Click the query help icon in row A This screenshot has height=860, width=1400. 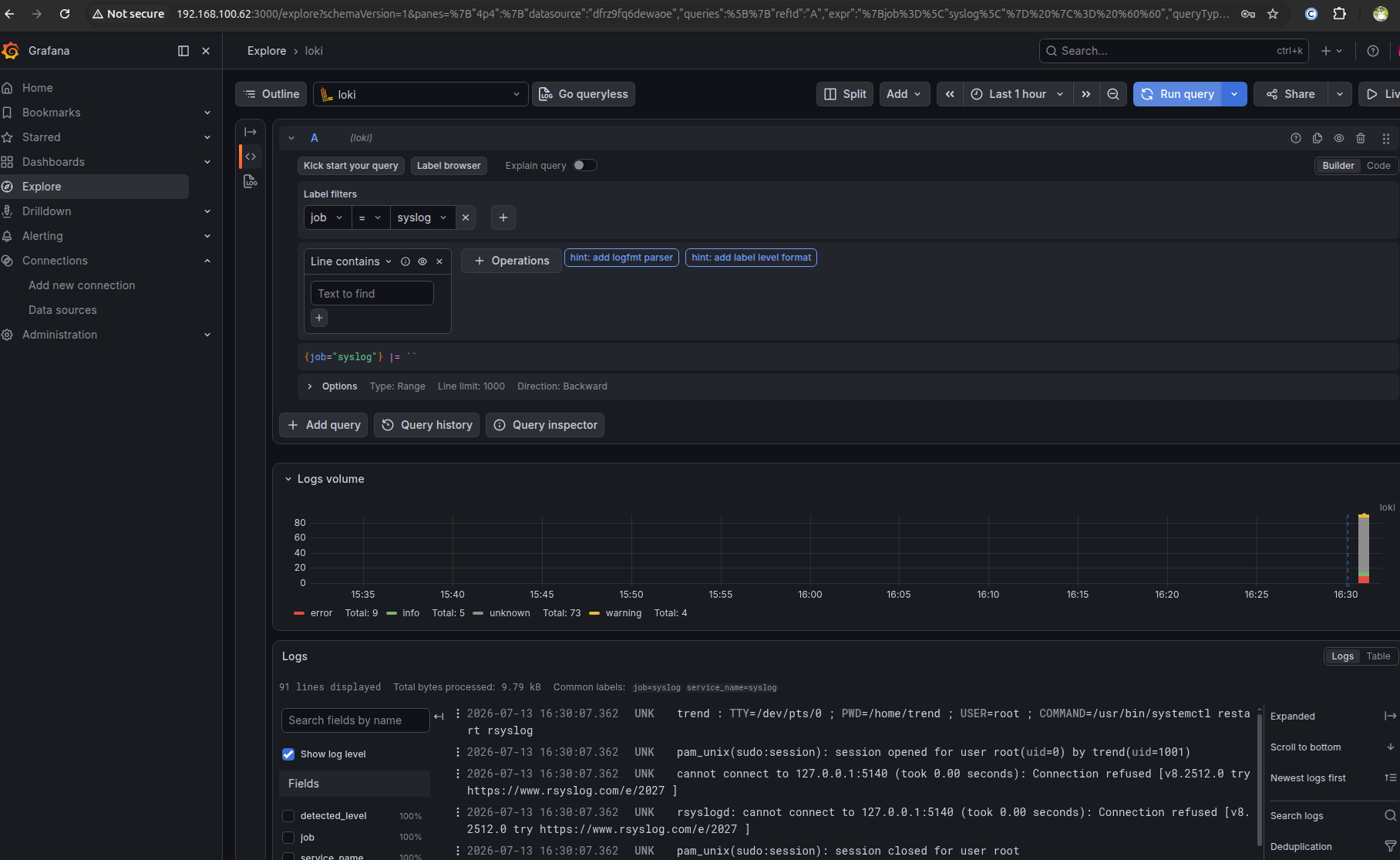click(x=1296, y=138)
